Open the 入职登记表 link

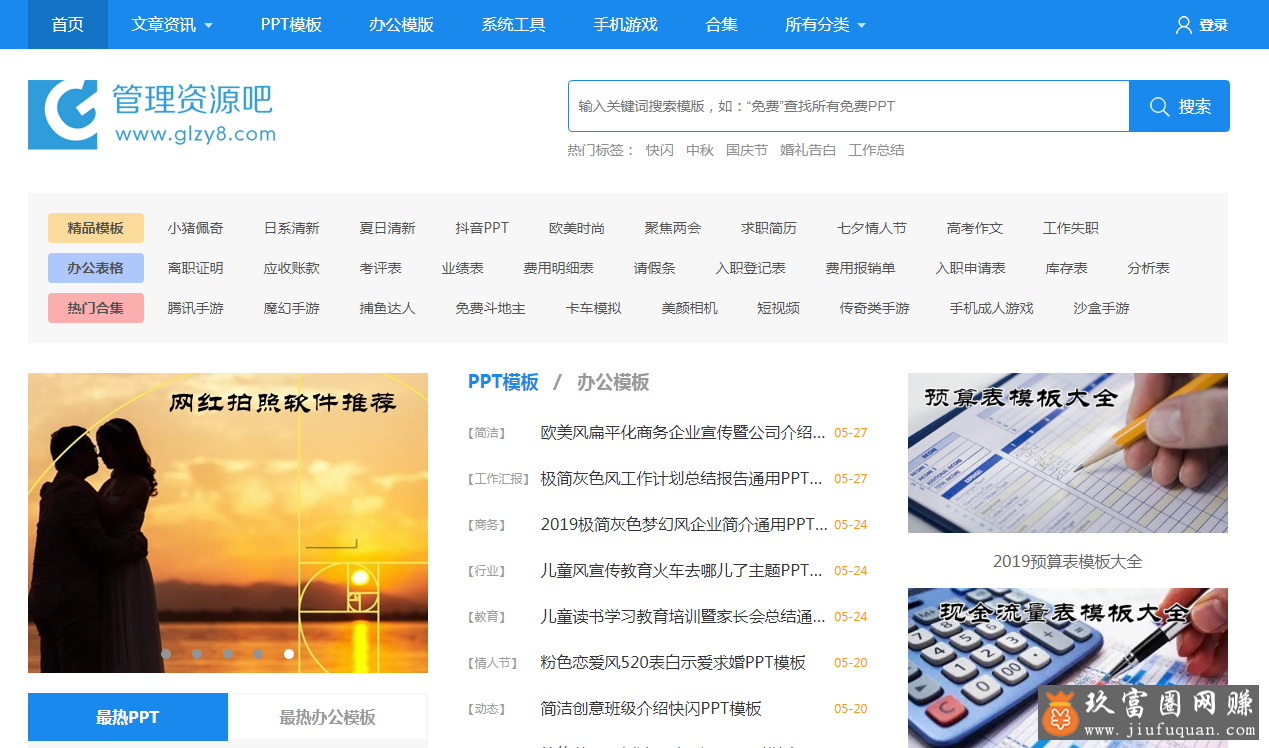tap(750, 268)
